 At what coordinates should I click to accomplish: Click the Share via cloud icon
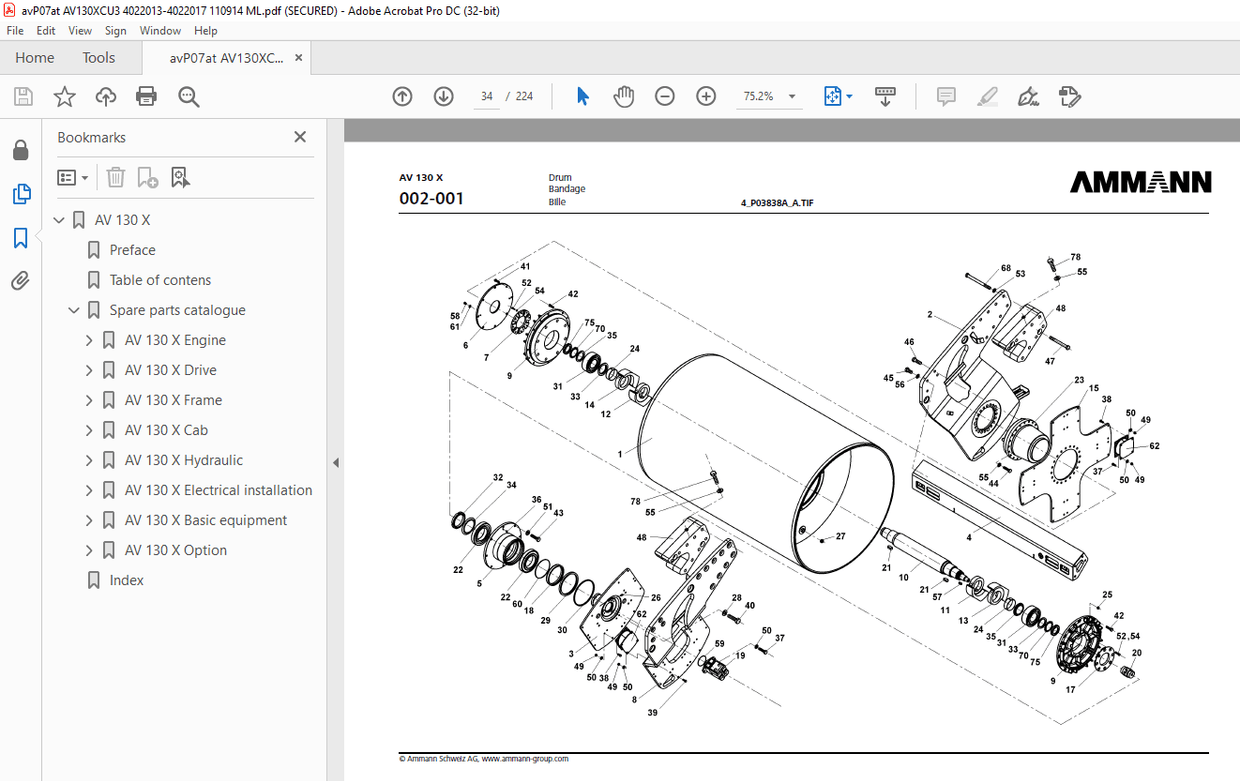point(105,96)
